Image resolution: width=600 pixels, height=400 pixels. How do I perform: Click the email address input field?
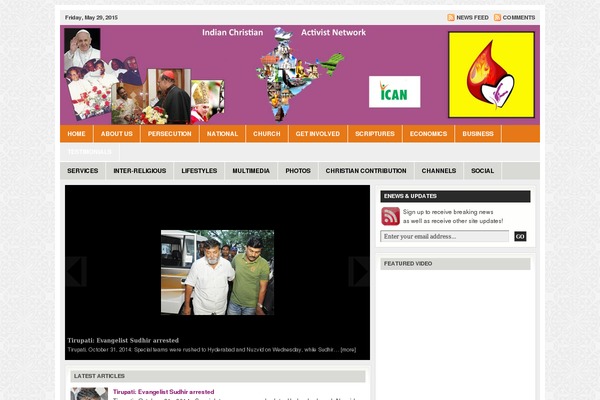(445, 236)
